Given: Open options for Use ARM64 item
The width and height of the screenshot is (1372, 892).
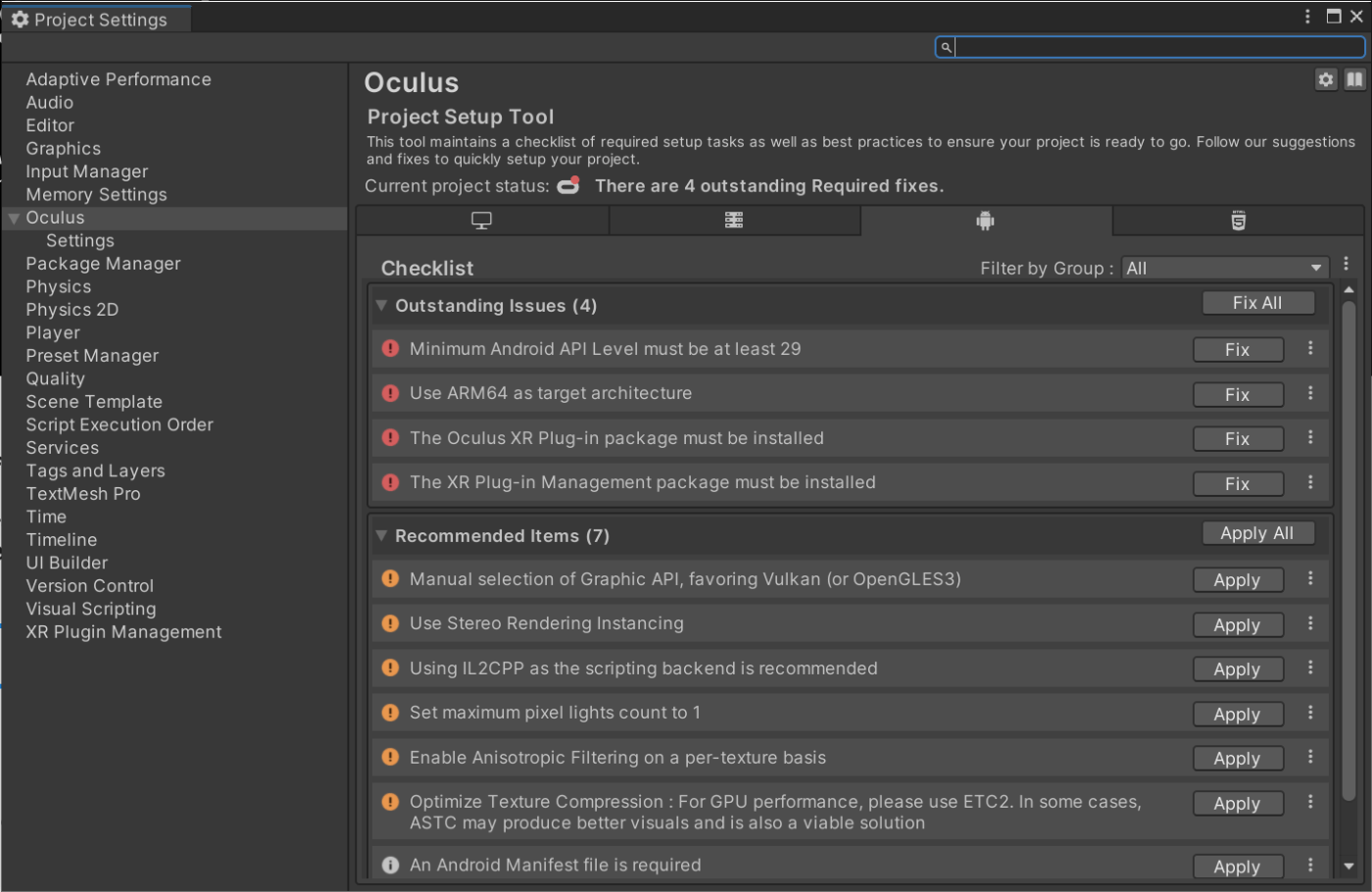Looking at the screenshot, I should 1310,393.
